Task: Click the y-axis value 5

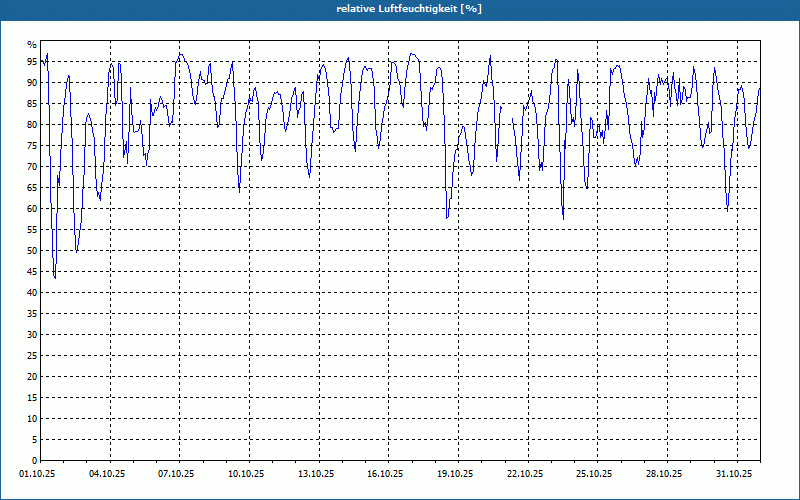Action: [35, 440]
